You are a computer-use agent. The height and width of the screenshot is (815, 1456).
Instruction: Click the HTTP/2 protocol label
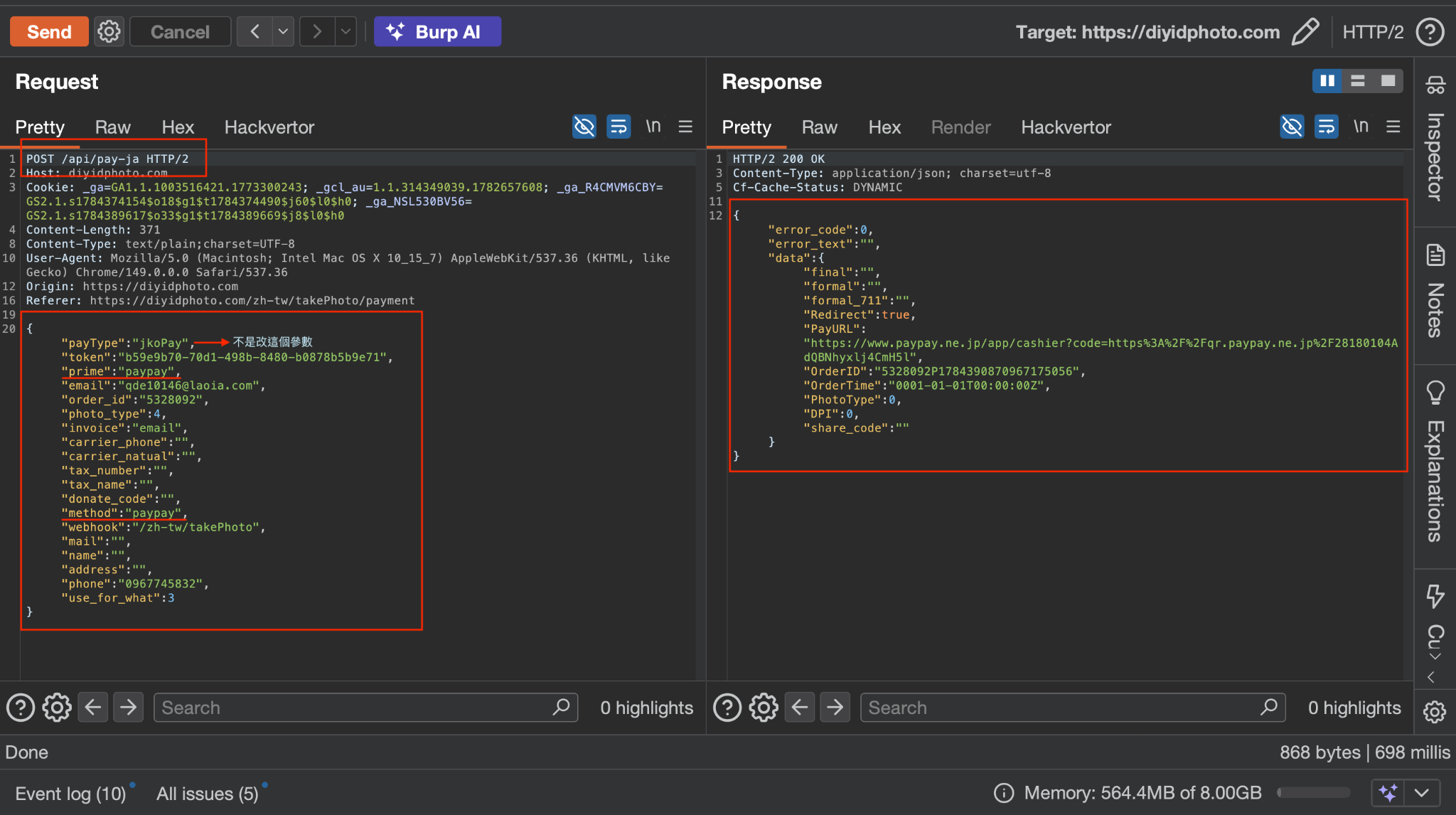(x=1373, y=32)
